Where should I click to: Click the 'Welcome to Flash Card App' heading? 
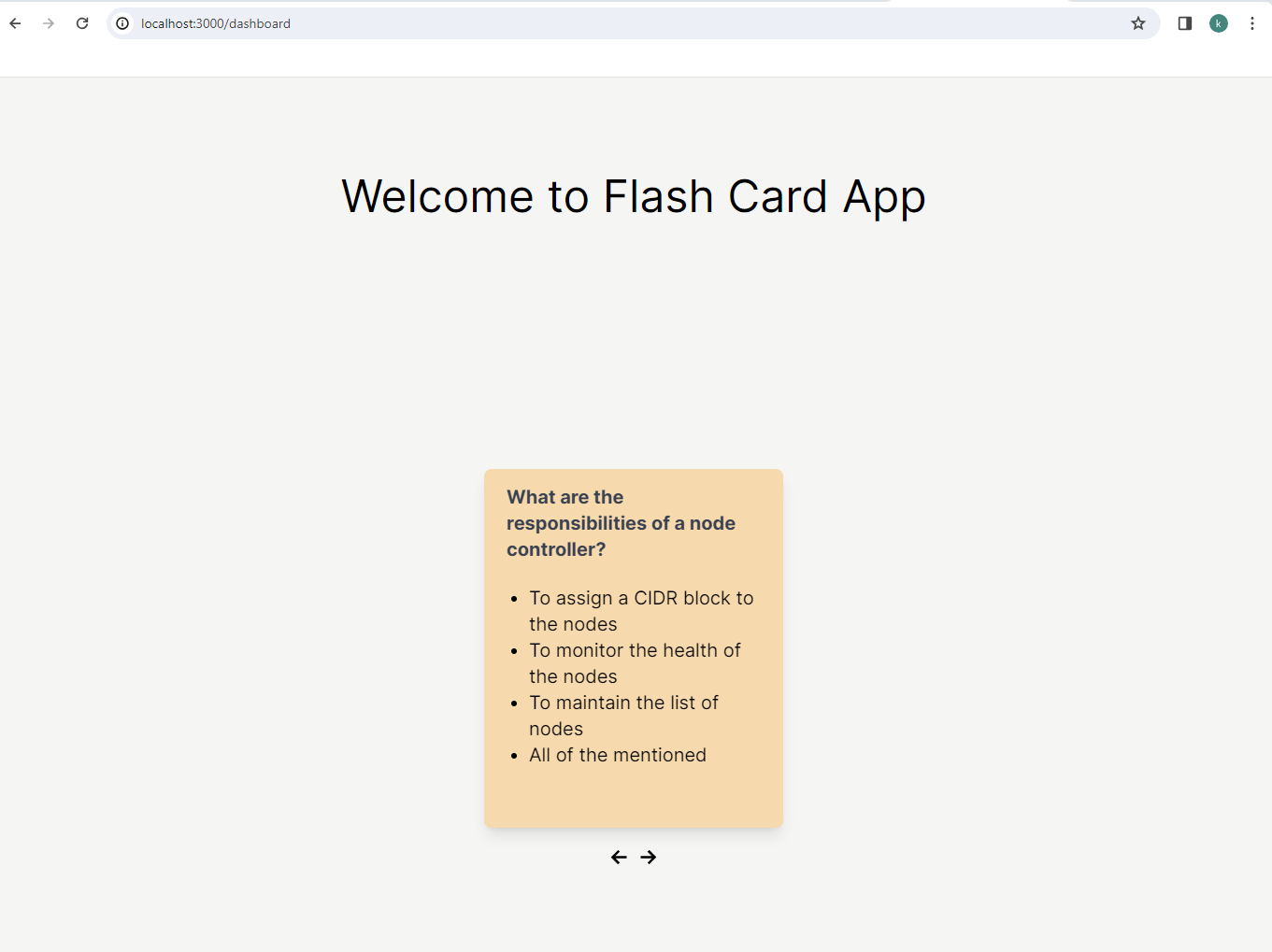click(x=634, y=196)
